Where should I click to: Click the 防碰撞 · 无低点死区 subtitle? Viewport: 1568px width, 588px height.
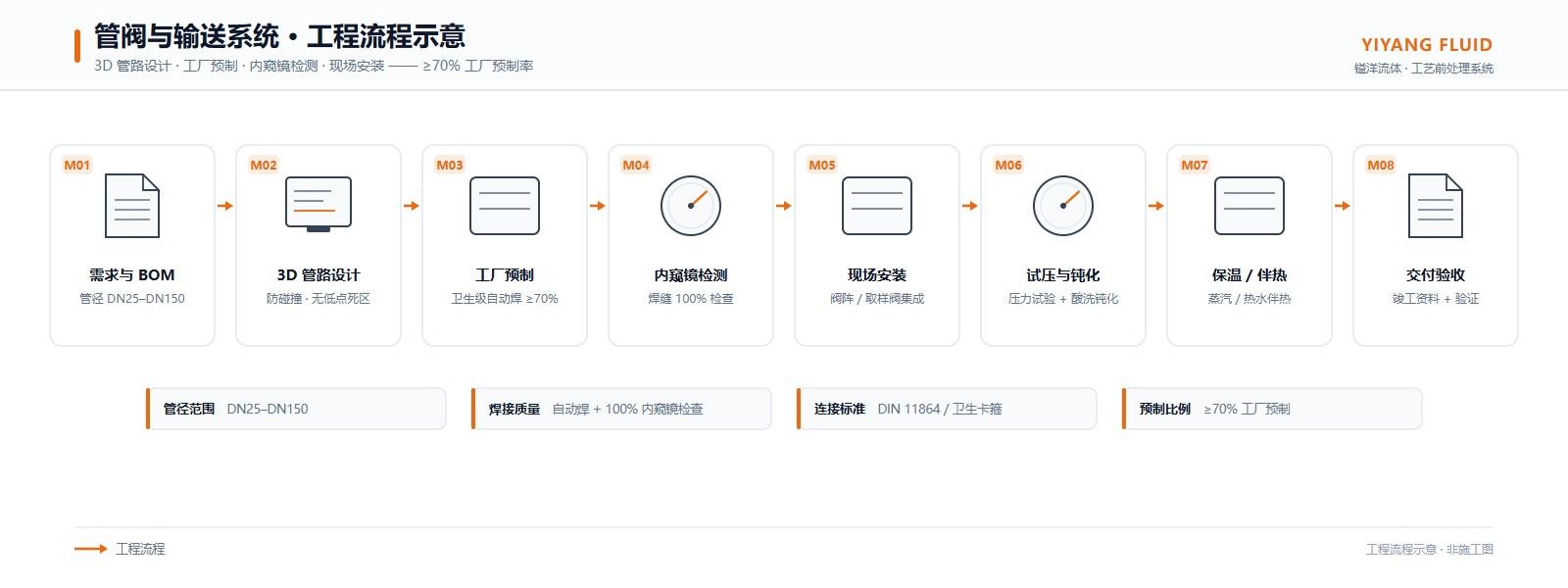coord(318,299)
